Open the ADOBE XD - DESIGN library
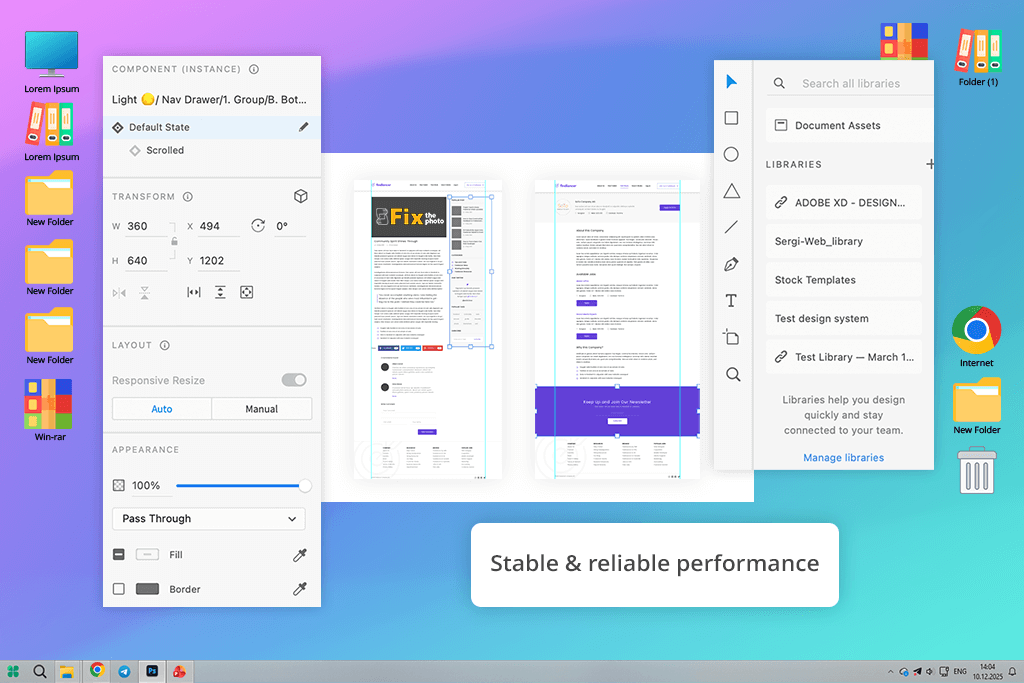 [844, 202]
